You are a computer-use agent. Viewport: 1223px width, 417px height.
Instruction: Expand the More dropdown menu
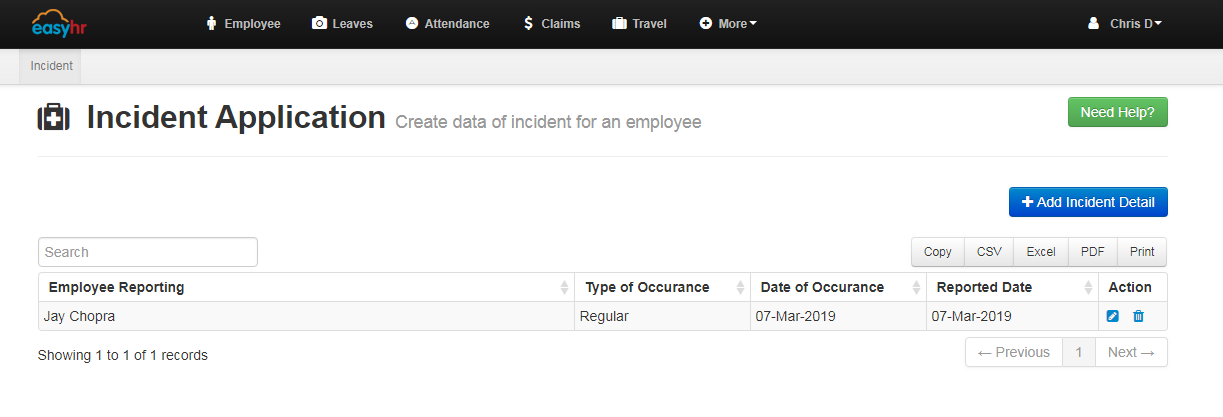728,24
